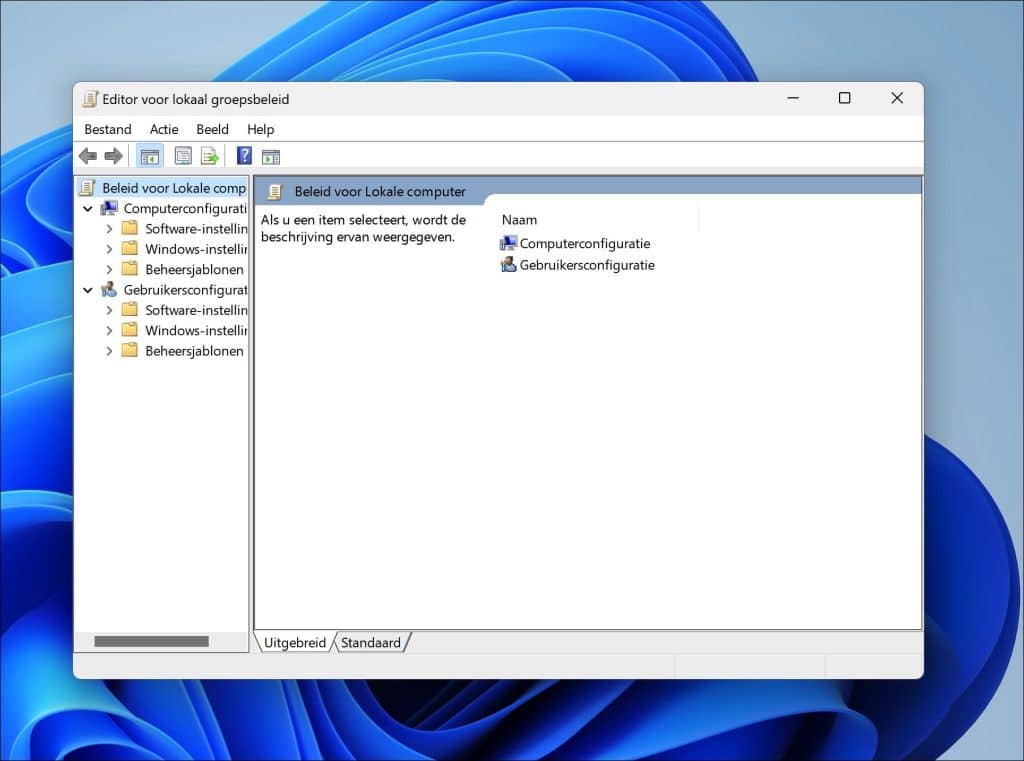The image size is (1024, 761).
Task: Toggle the action pane toolbar icon
Action: [270, 156]
